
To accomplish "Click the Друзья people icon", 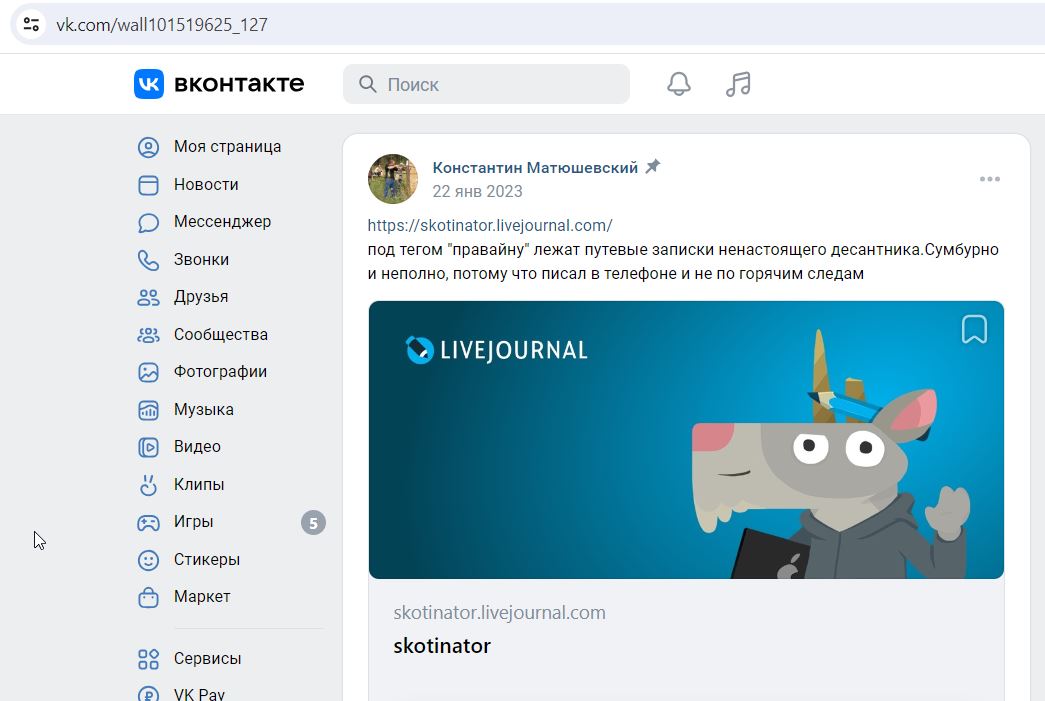I will point(148,297).
